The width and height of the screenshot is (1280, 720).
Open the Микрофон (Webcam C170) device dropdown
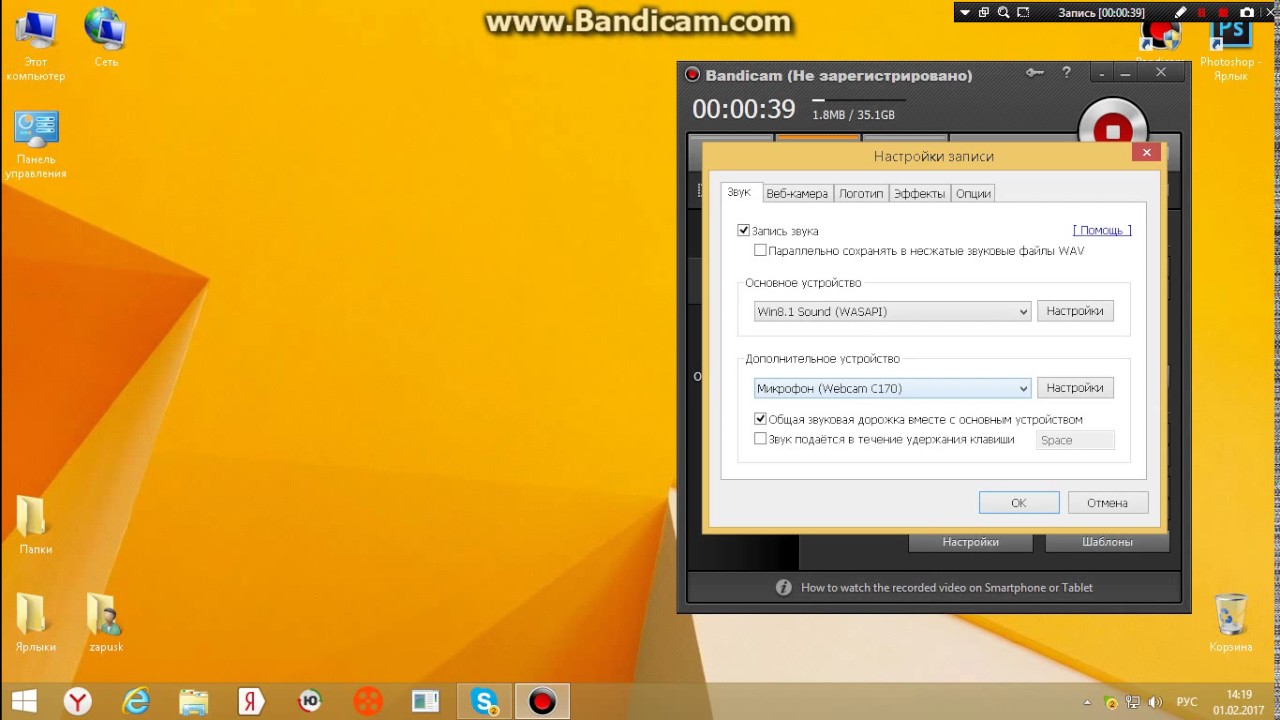[x=892, y=388]
